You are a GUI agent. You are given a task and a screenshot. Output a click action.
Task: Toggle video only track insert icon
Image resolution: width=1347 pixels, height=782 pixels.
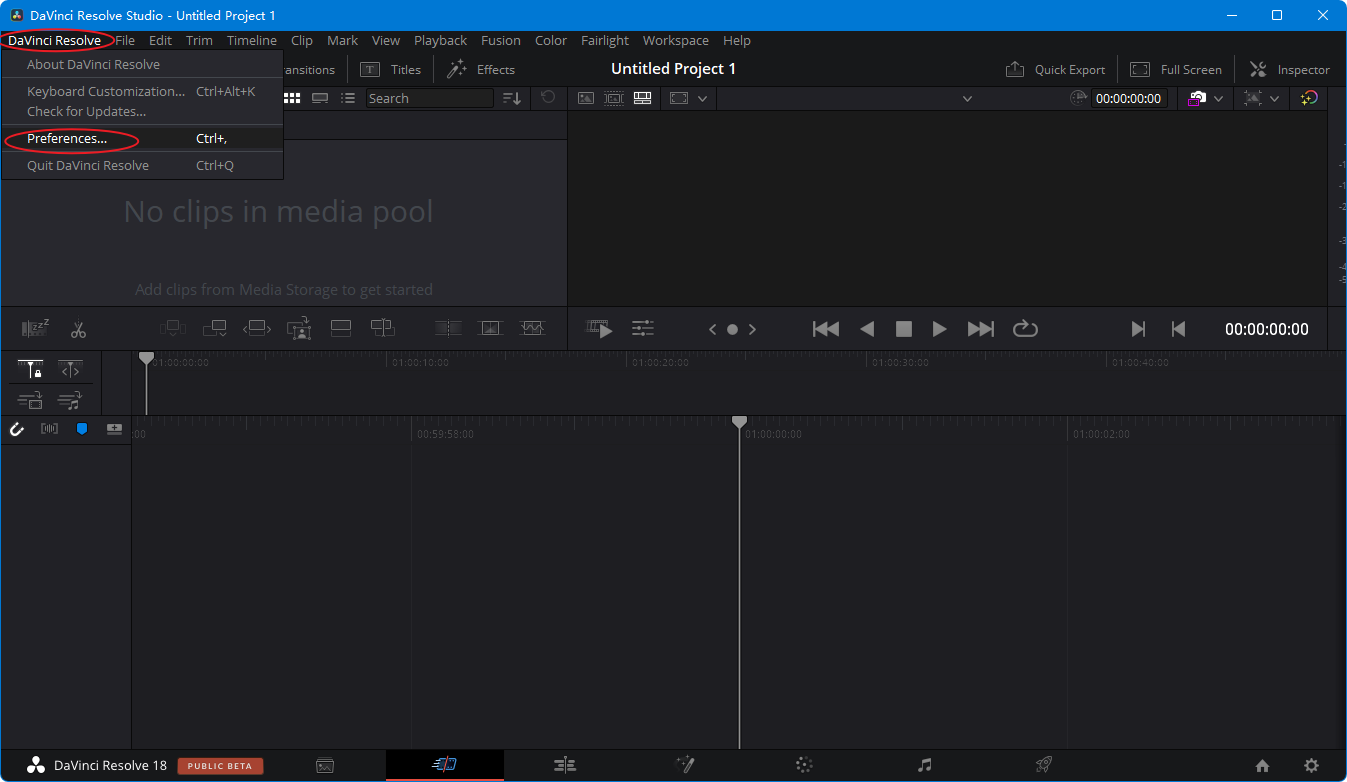(31, 401)
